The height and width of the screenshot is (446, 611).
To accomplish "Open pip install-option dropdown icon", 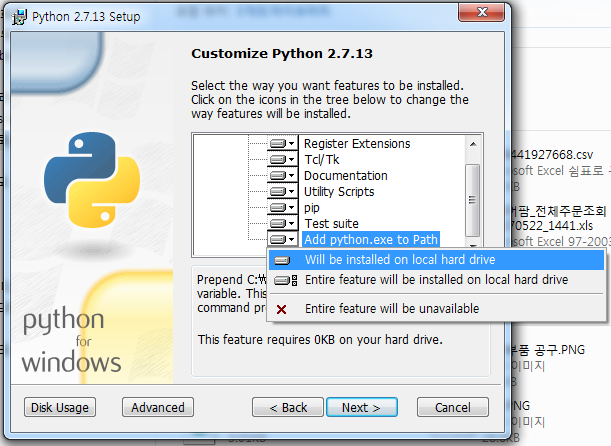I will [x=283, y=207].
